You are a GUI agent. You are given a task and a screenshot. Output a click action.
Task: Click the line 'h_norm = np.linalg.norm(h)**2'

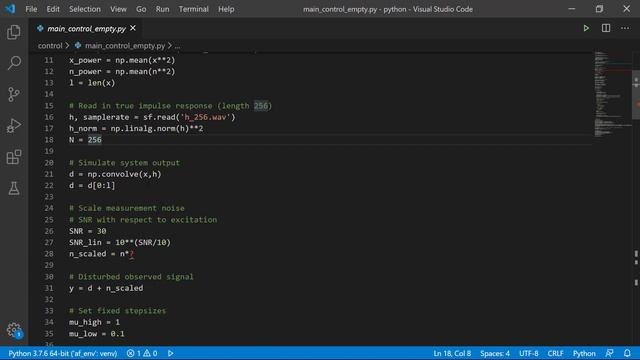tap(136, 129)
